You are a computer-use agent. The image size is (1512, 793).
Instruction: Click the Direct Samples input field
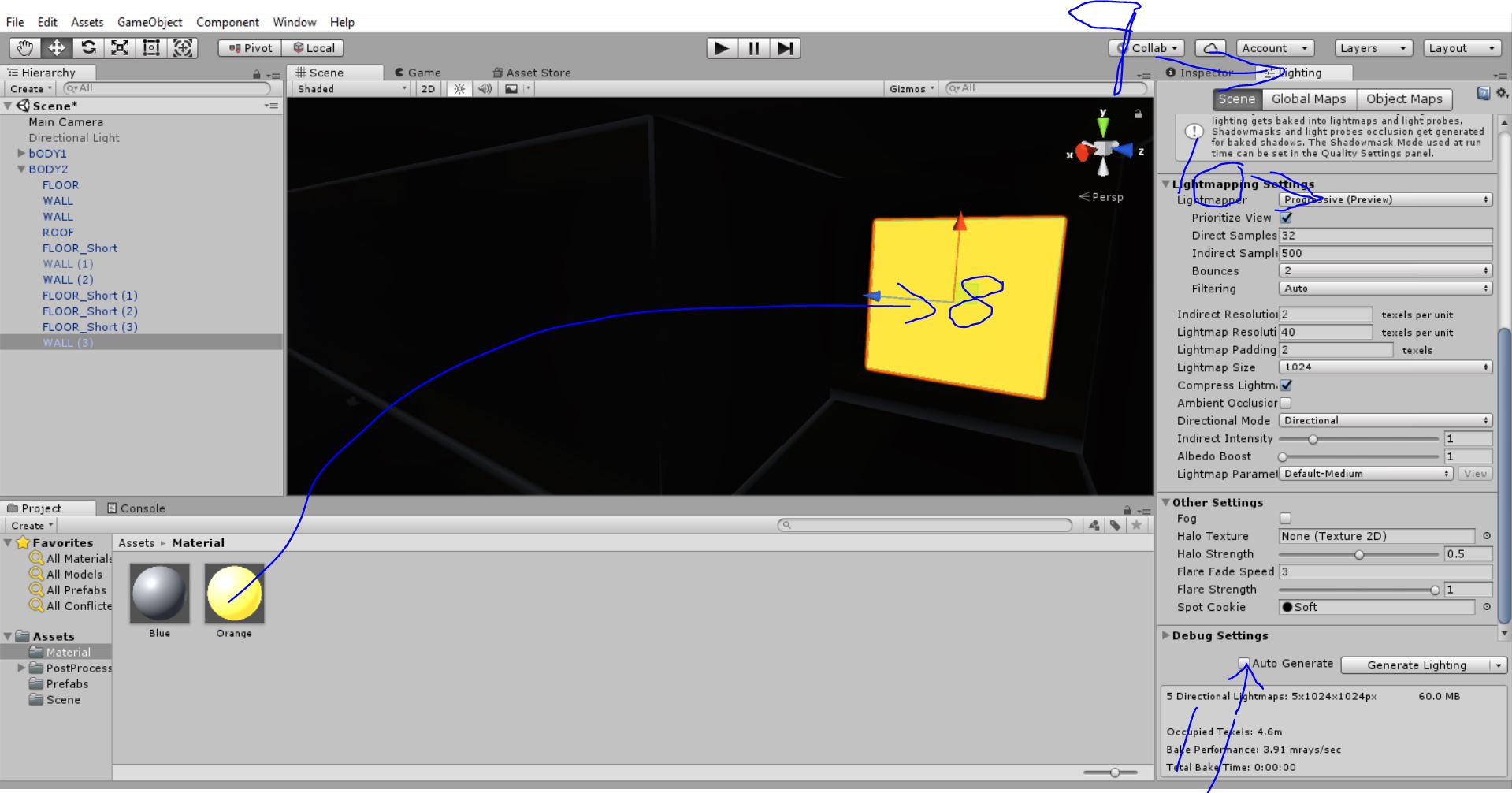point(1385,236)
